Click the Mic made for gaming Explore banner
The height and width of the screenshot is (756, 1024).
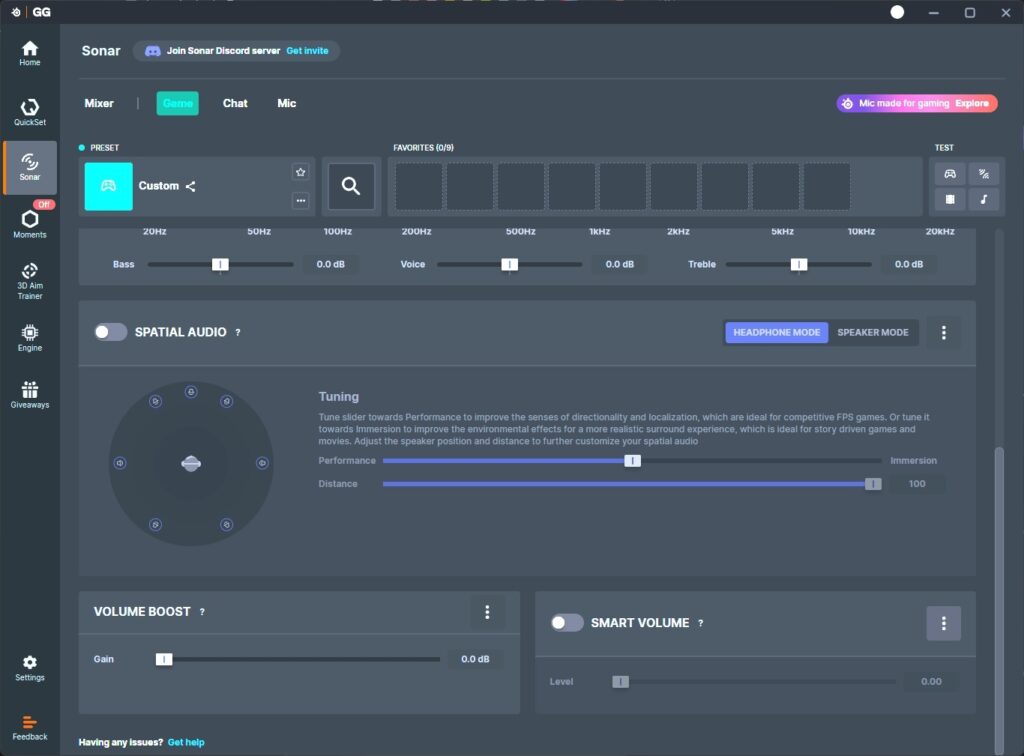click(x=917, y=103)
